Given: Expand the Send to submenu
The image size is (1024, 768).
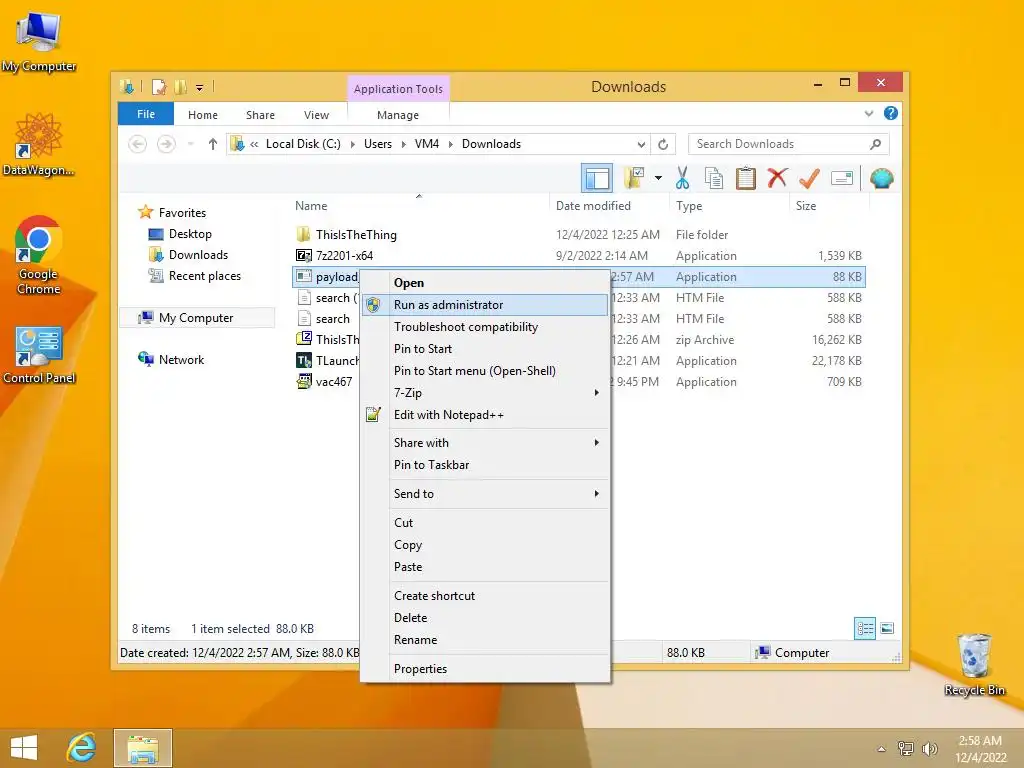Looking at the screenshot, I should coord(485,494).
